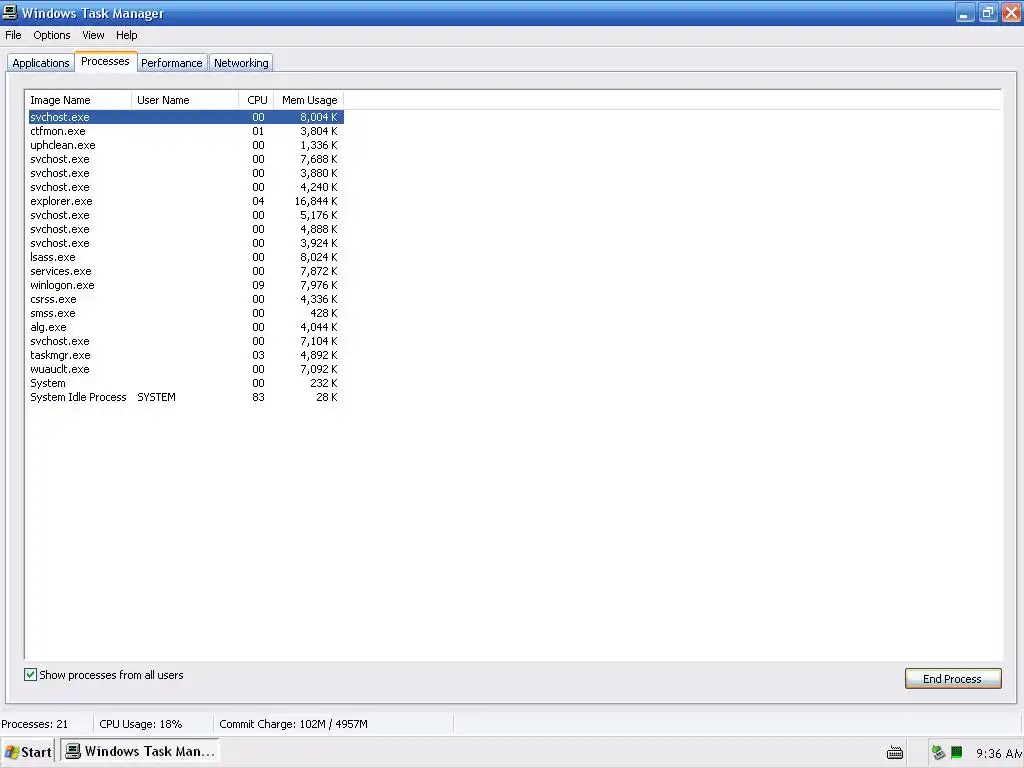Sort by the Image Name column header
1024x768 pixels.
click(x=78, y=100)
